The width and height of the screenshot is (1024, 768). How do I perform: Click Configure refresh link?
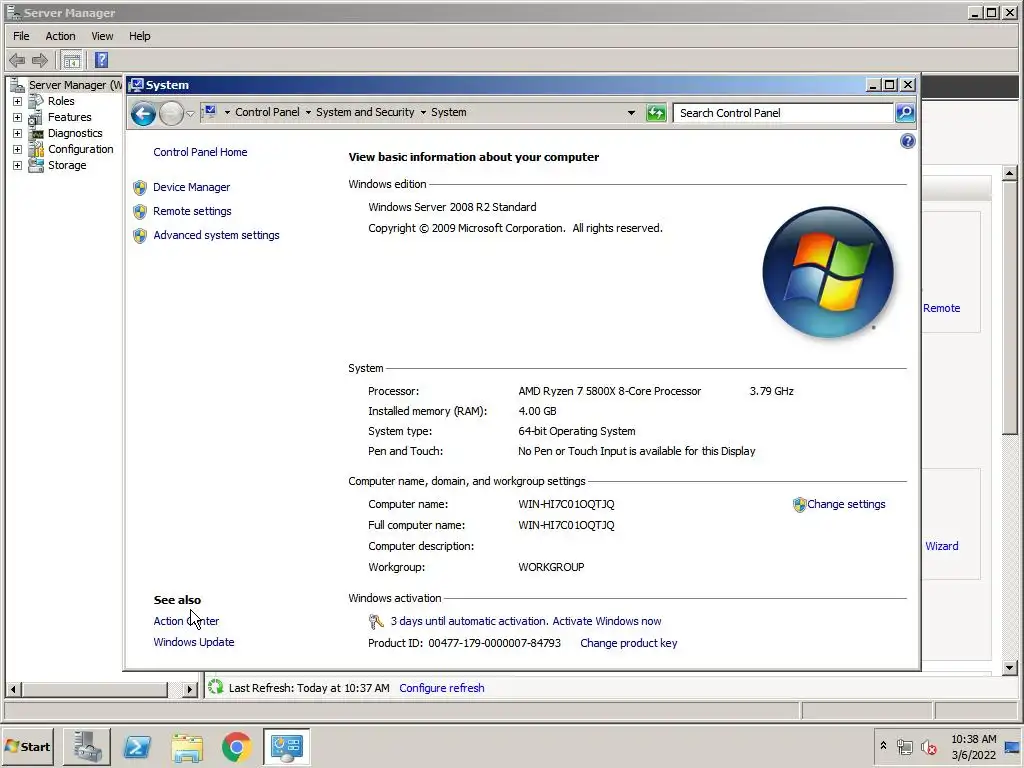441,688
